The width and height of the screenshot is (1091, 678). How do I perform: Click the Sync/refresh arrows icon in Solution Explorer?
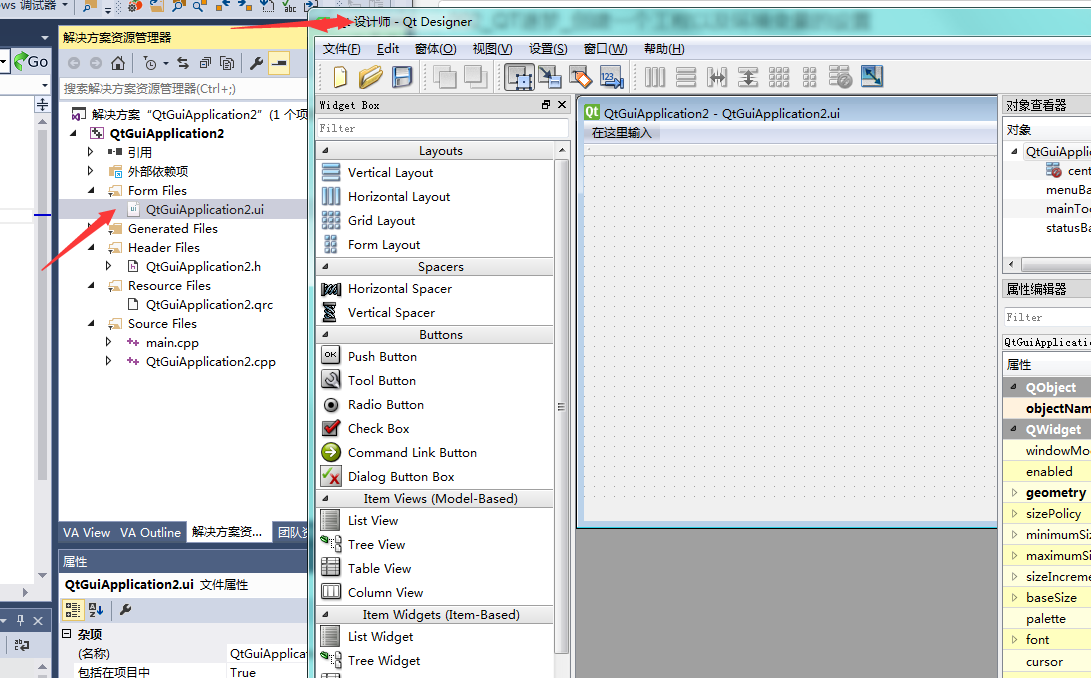tap(183, 63)
